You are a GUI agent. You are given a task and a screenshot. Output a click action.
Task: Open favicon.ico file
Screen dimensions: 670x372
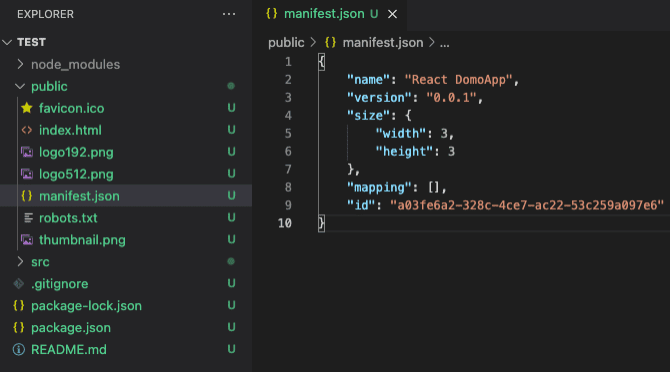click(x=71, y=108)
